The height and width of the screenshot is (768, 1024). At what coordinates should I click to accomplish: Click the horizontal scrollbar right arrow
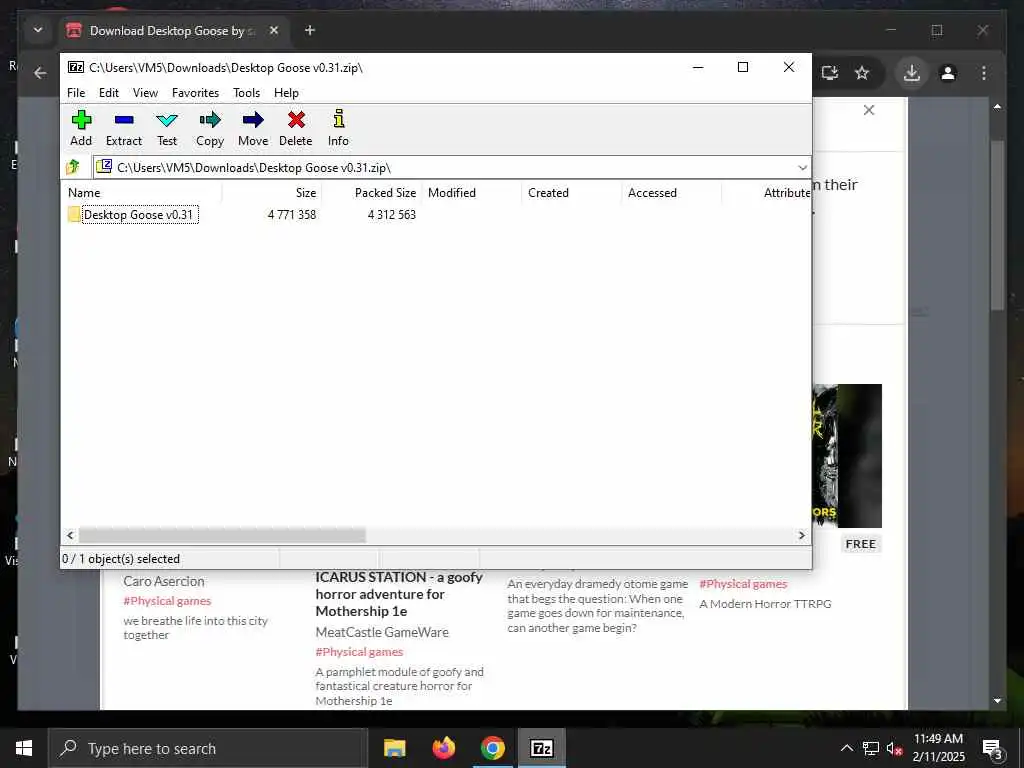tap(801, 536)
